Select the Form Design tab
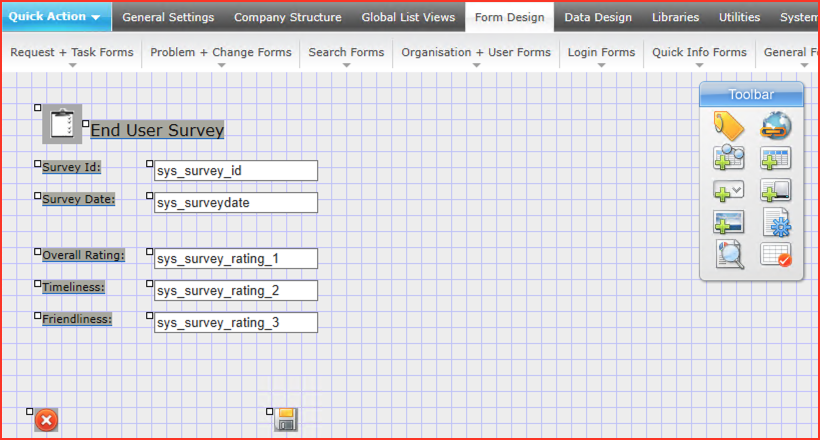The width and height of the screenshot is (820, 440). click(509, 17)
